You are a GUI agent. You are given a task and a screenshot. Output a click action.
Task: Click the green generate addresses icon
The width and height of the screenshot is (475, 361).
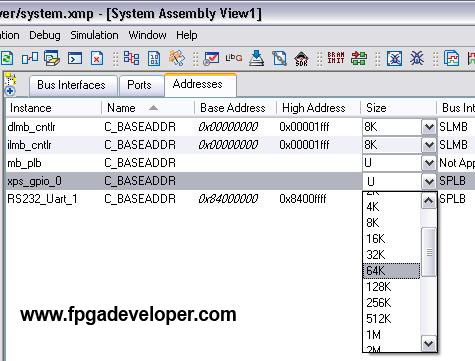coord(359,58)
